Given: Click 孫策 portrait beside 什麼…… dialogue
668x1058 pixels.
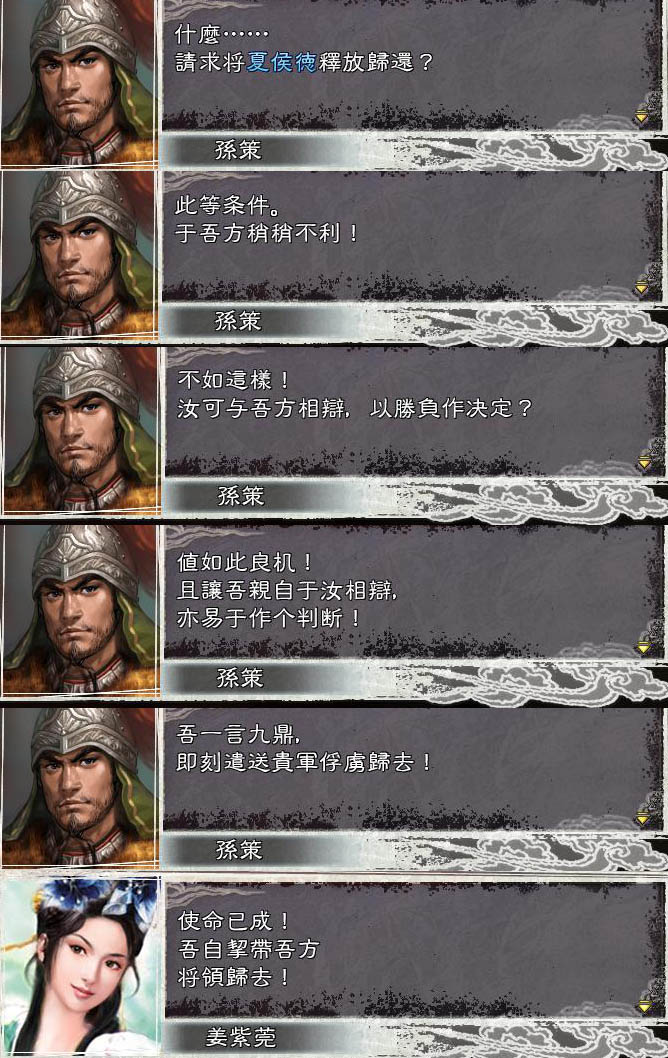Looking at the screenshot, I should click(x=80, y=82).
